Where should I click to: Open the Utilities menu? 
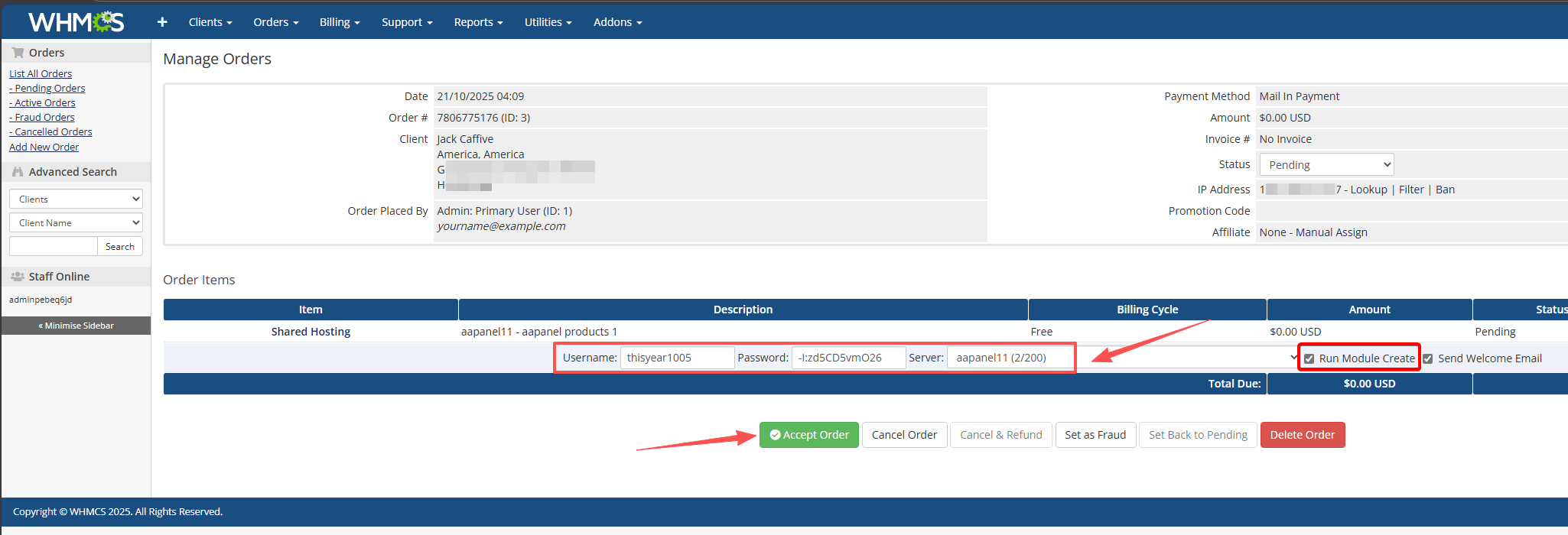548,22
